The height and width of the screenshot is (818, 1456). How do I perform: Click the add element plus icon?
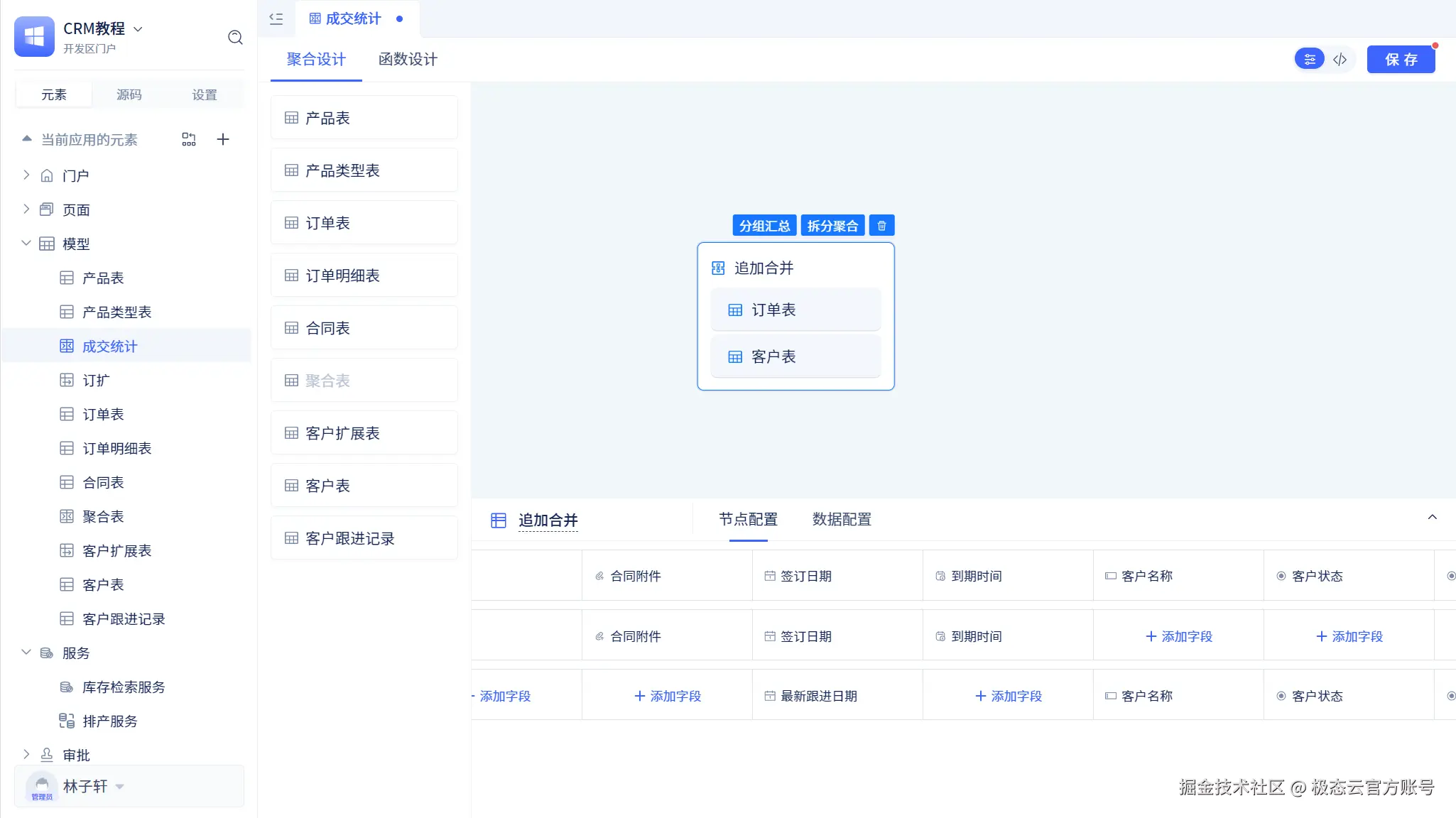(223, 139)
